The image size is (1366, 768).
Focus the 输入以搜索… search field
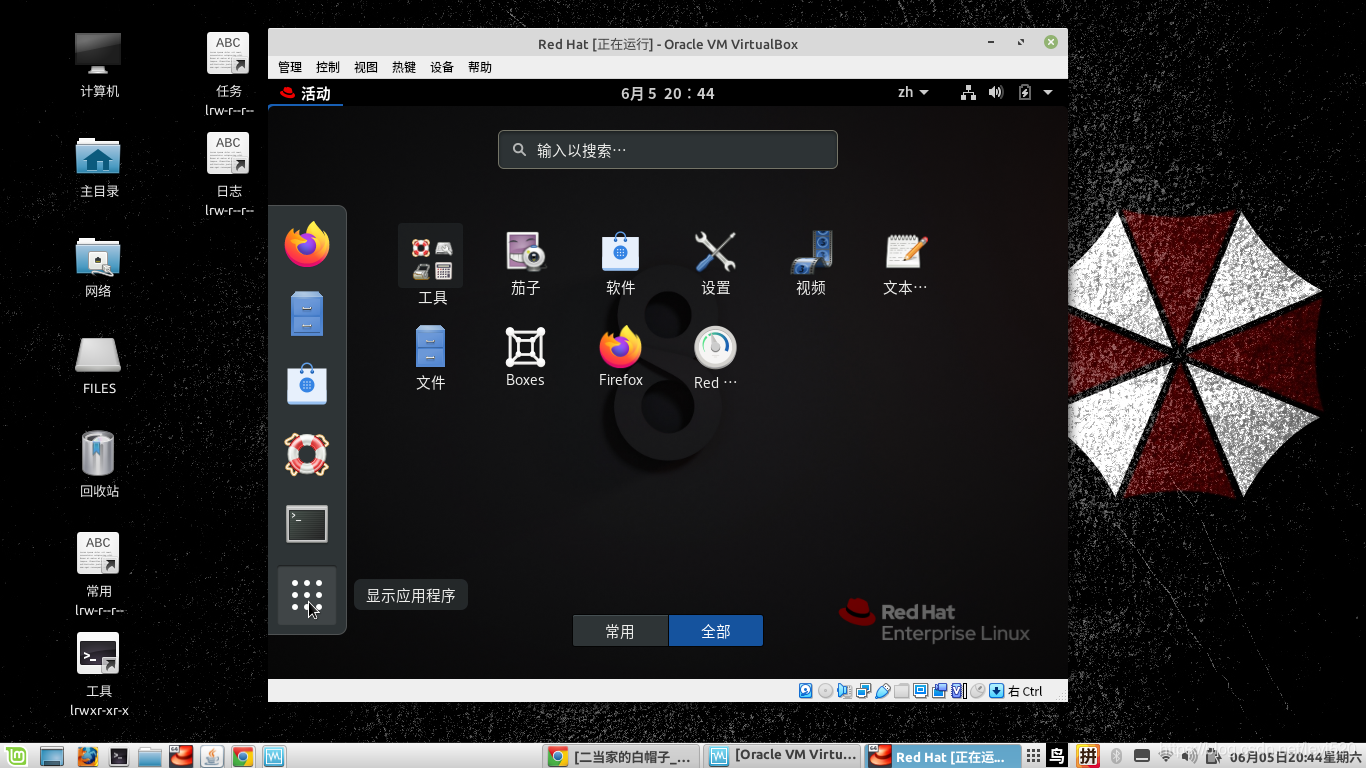(668, 150)
